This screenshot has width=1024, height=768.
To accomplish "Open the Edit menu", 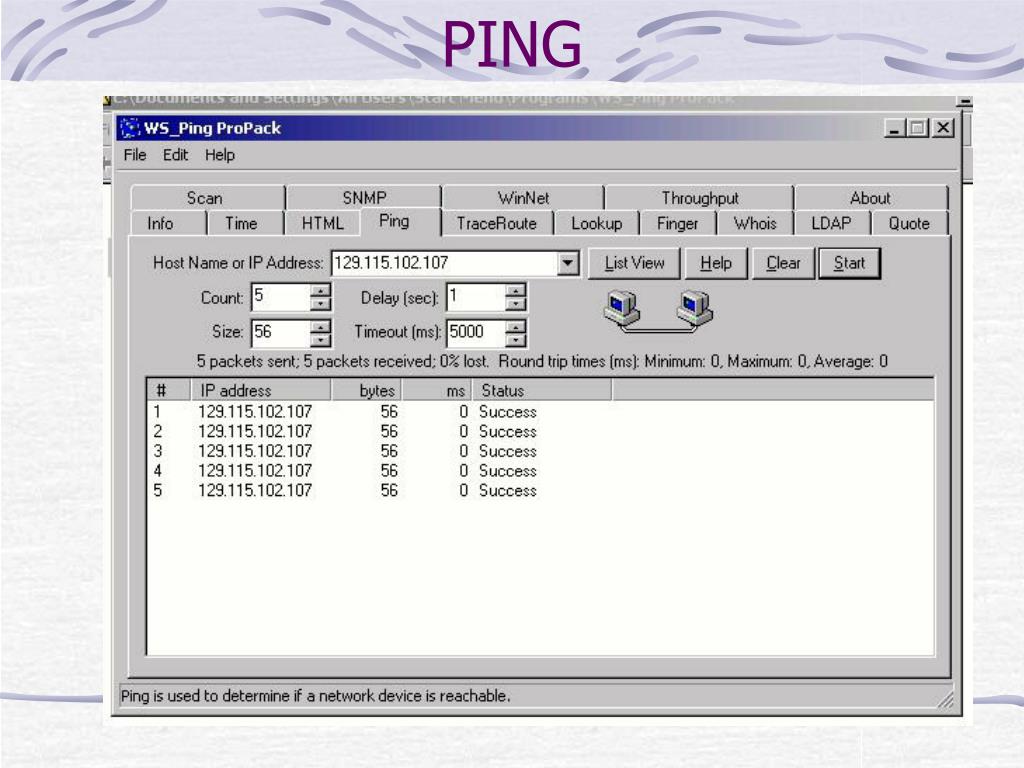I will pyautogui.click(x=175, y=155).
